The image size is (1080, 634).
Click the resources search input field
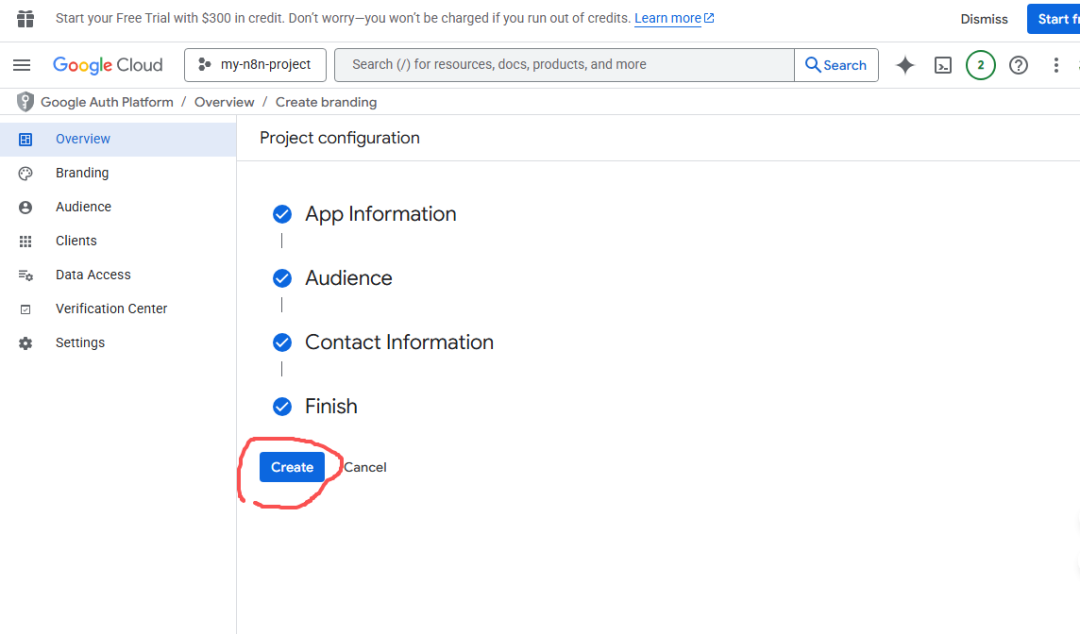point(565,65)
